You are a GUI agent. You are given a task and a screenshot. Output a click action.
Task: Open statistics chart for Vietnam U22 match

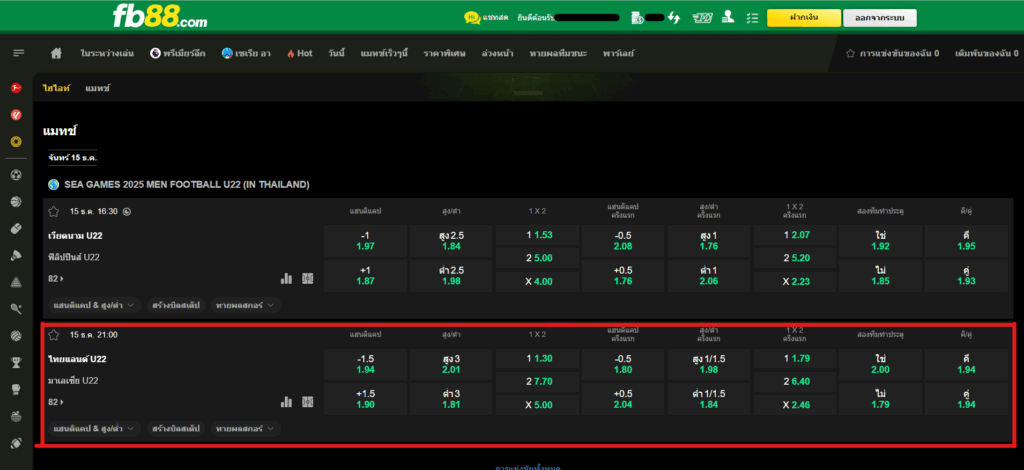click(286, 279)
